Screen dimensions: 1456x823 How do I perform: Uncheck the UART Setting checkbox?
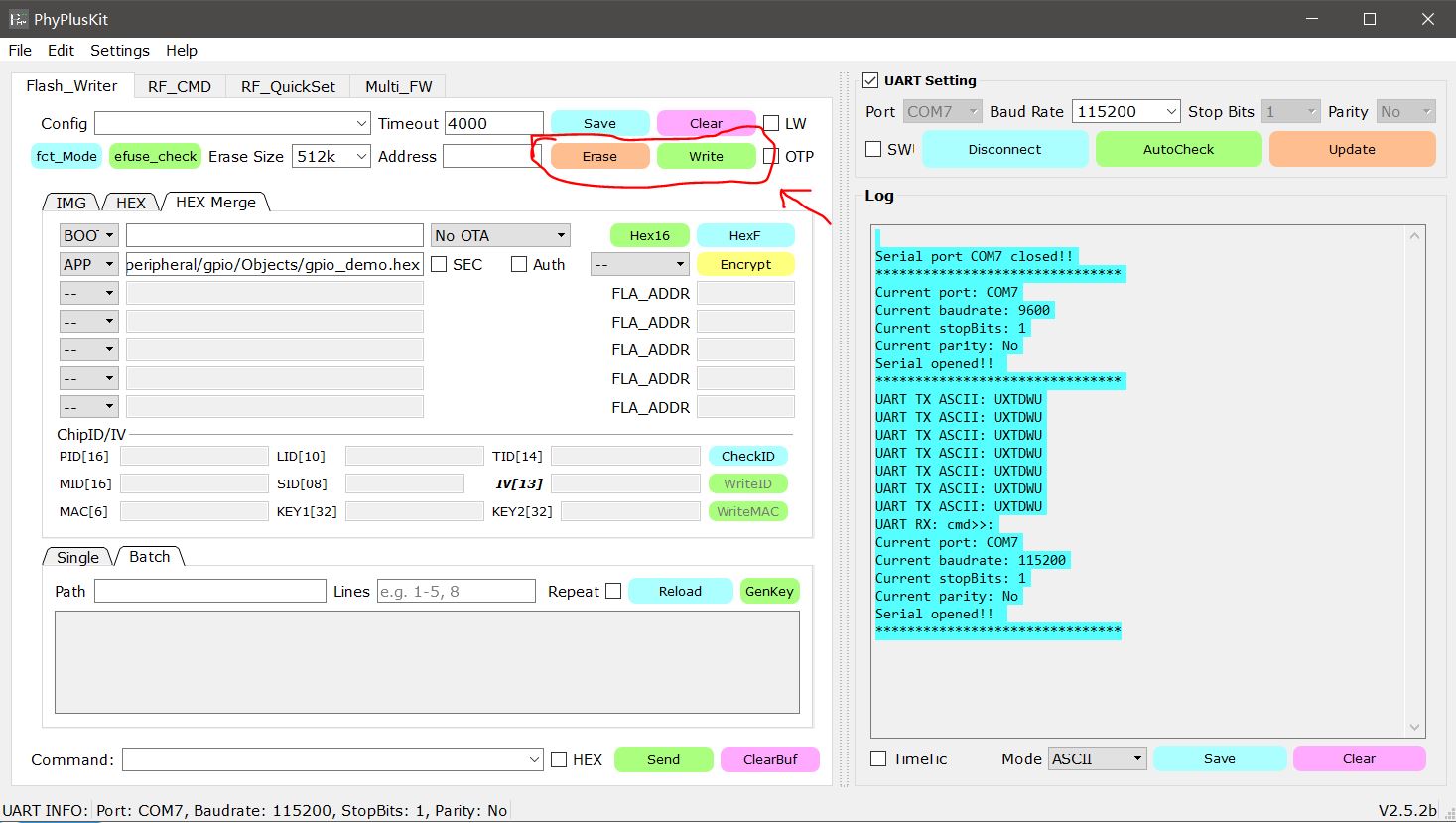click(870, 80)
